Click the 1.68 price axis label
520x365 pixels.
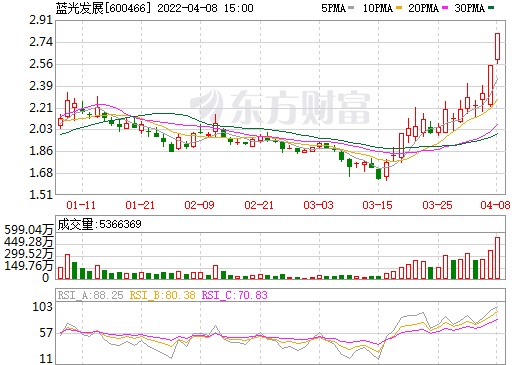[41, 173]
